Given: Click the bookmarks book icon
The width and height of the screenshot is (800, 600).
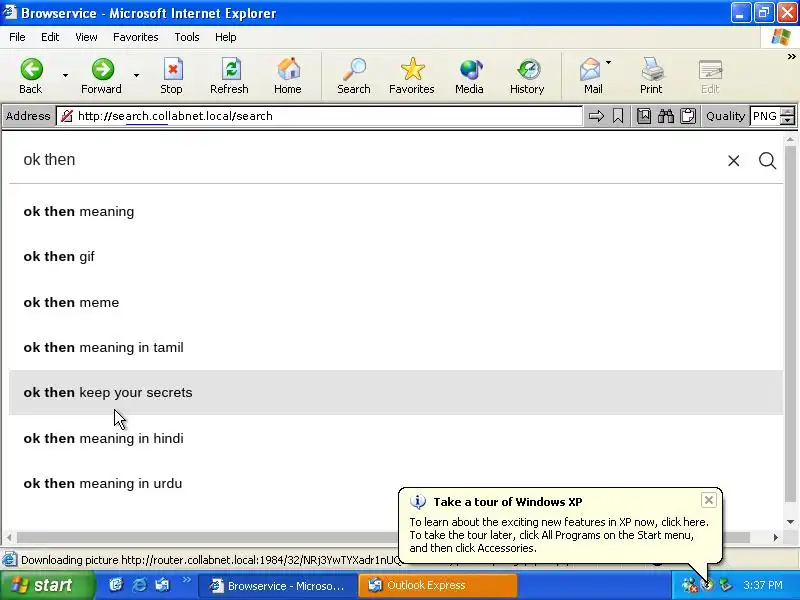Looking at the screenshot, I should [644, 116].
